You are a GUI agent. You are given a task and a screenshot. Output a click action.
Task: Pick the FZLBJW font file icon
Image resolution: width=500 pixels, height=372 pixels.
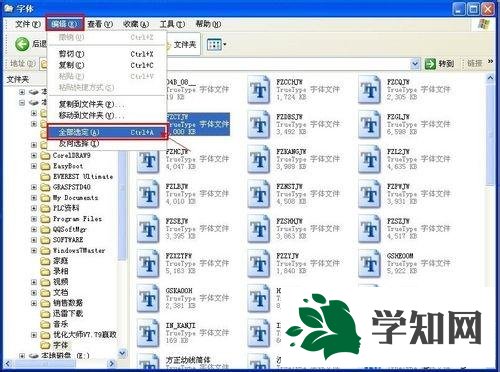tap(148, 194)
